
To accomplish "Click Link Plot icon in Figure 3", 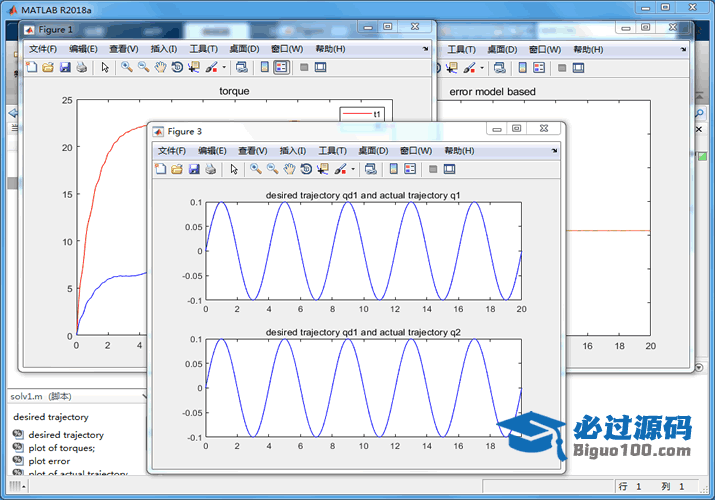I will (371, 169).
